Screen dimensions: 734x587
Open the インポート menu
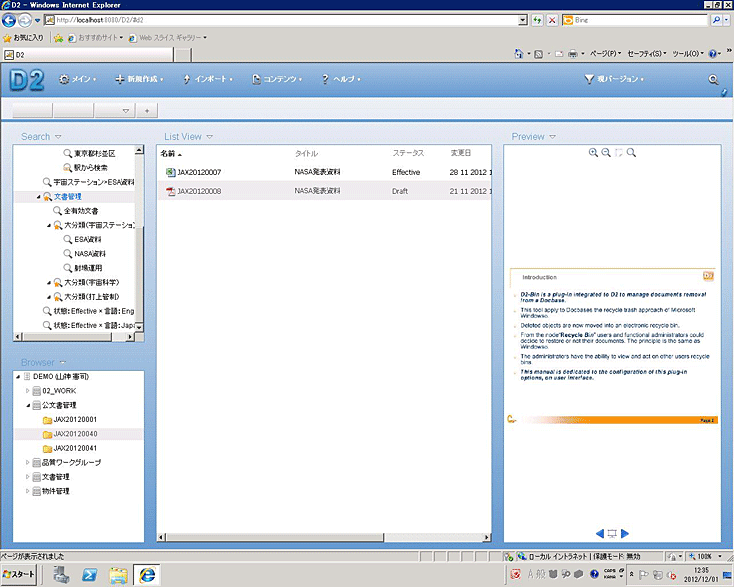pyautogui.click(x=213, y=79)
